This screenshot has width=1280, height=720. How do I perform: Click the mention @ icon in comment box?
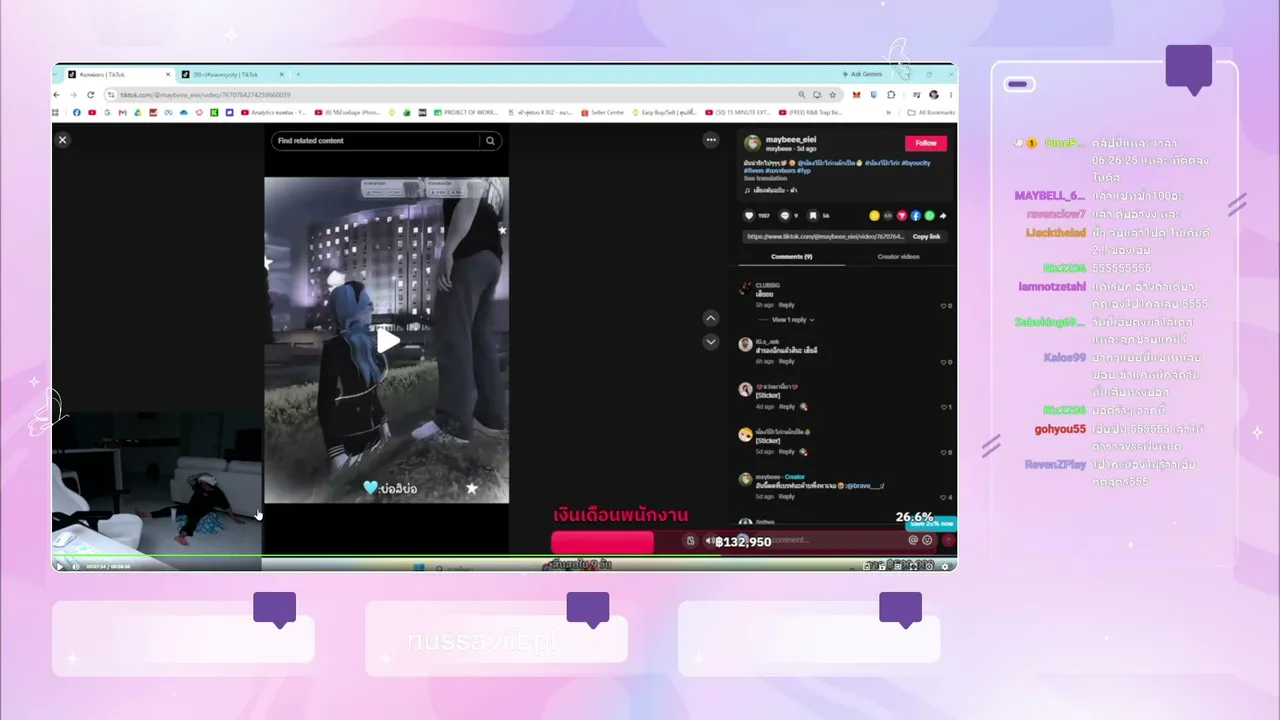(x=912, y=540)
